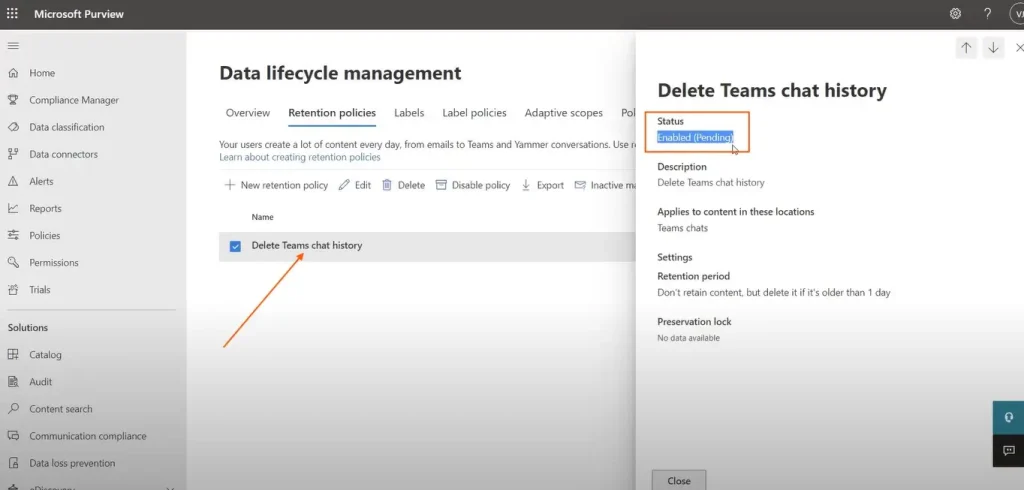Collapse the navigation hamburger menu

[x=13, y=46]
